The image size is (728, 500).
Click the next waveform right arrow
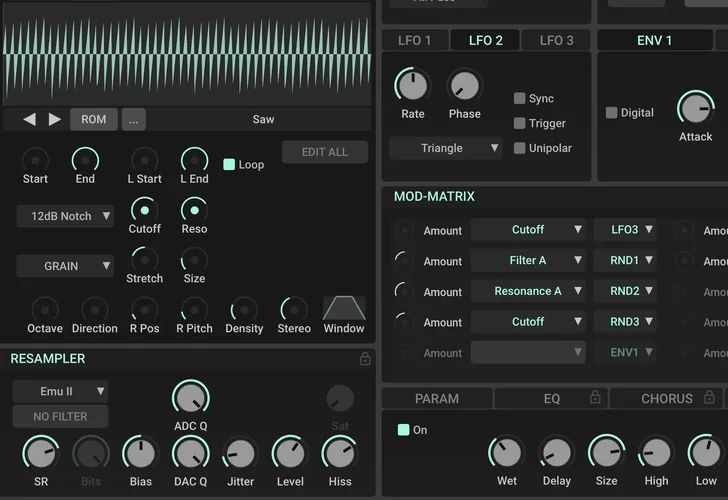tap(55, 119)
